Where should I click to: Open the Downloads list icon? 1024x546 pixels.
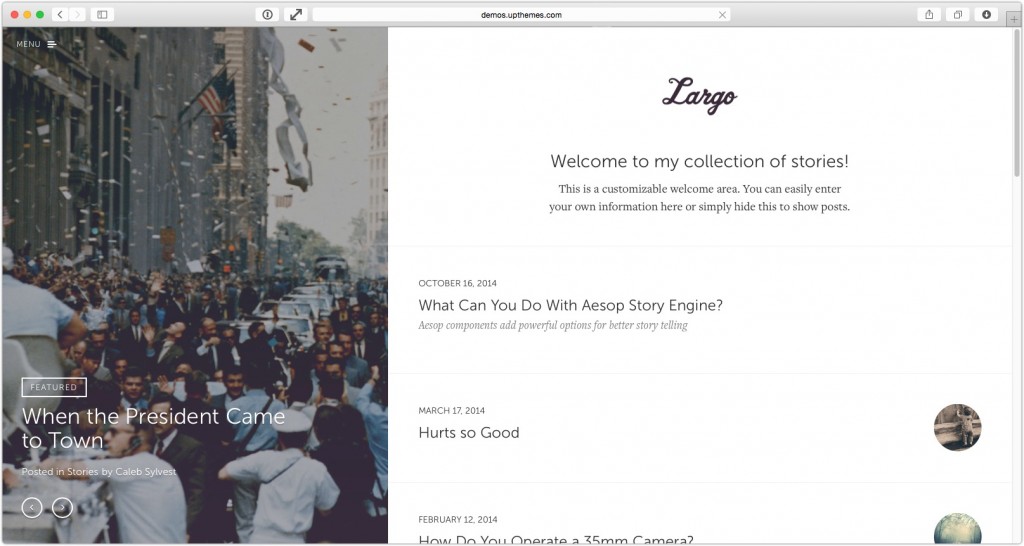986,14
